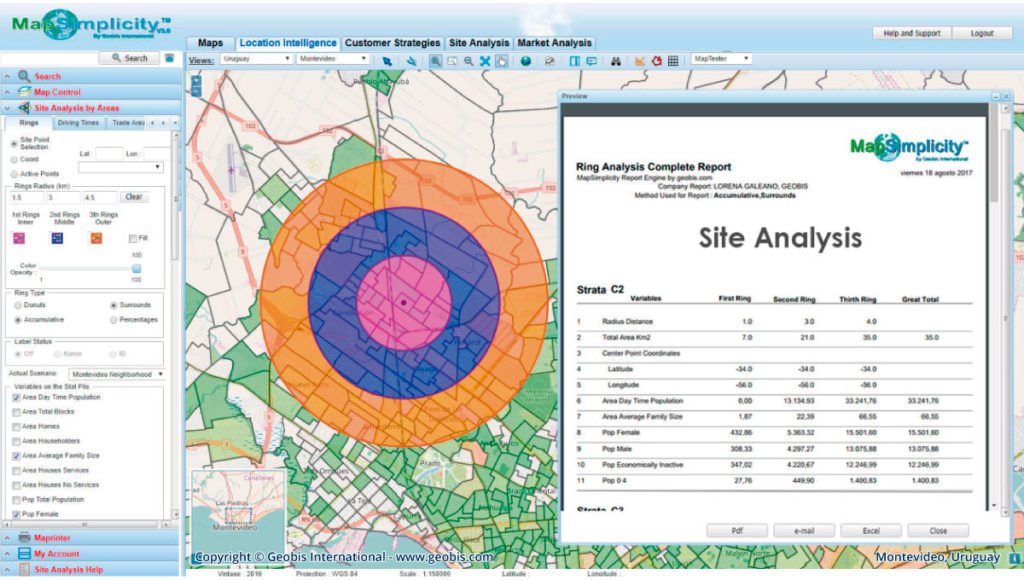Click the blue basket icon beside Search button
Viewport: 1024px width, 580px height.
[170, 57]
